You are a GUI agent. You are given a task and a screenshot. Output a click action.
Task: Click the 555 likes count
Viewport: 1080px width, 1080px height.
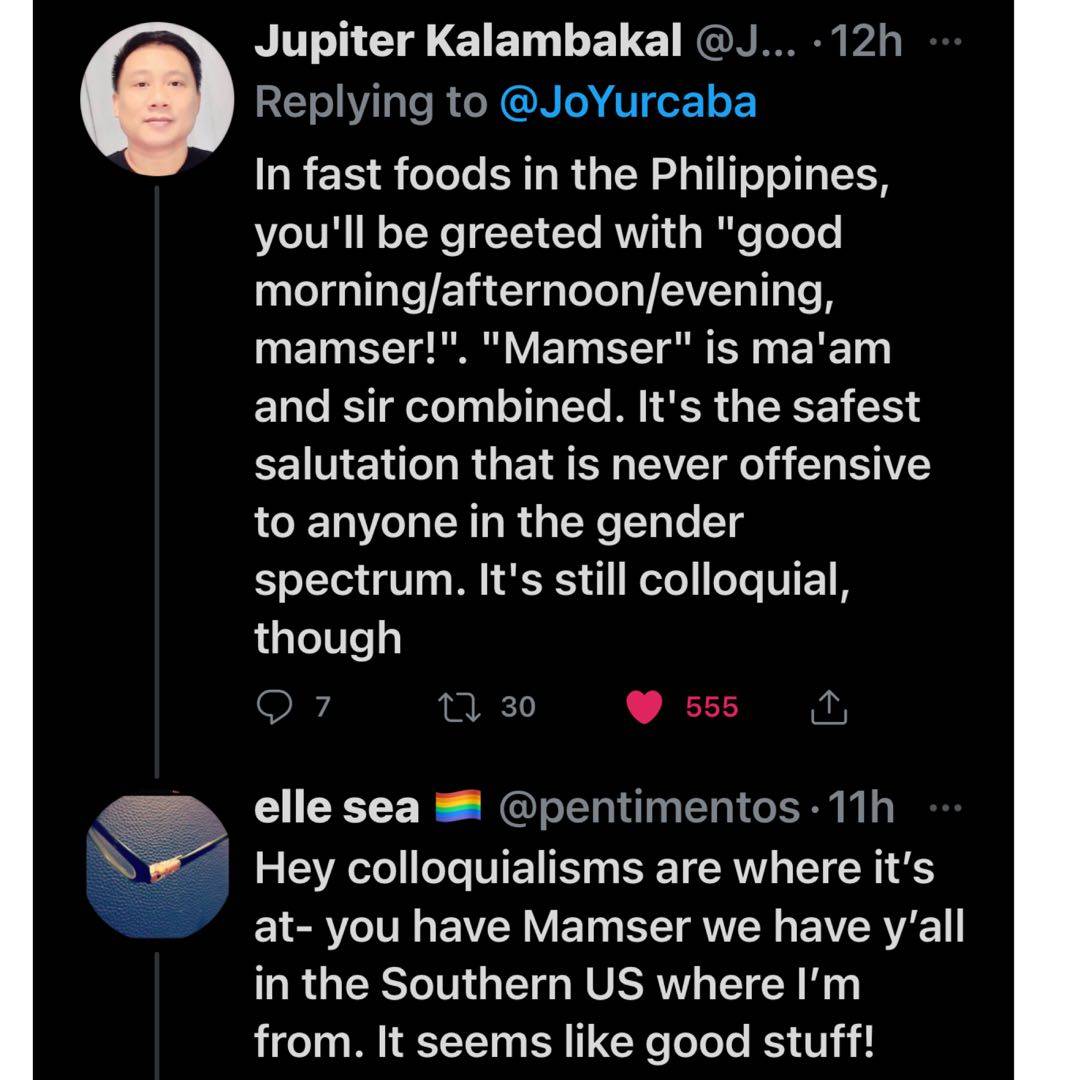(x=712, y=707)
